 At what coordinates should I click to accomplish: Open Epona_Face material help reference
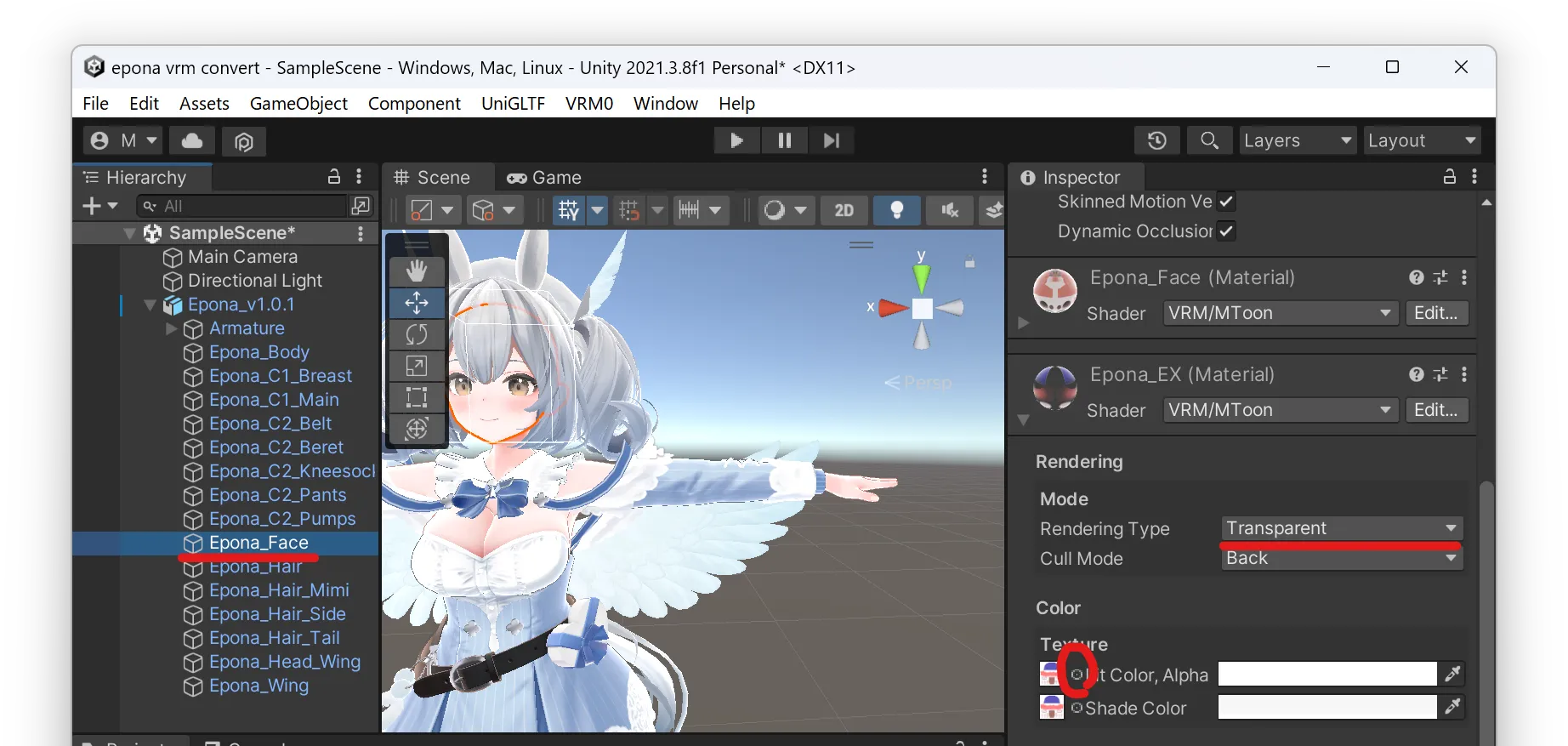tap(1416, 277)
